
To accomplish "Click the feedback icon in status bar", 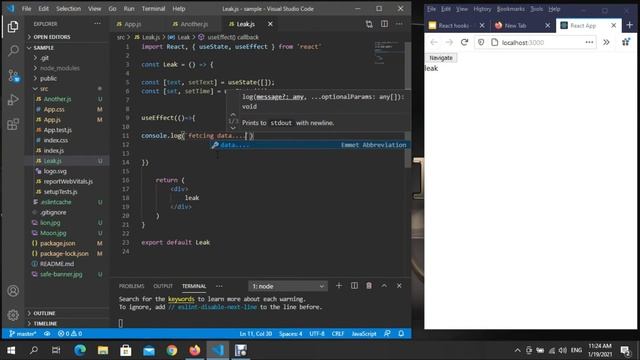I will point(387,333).
